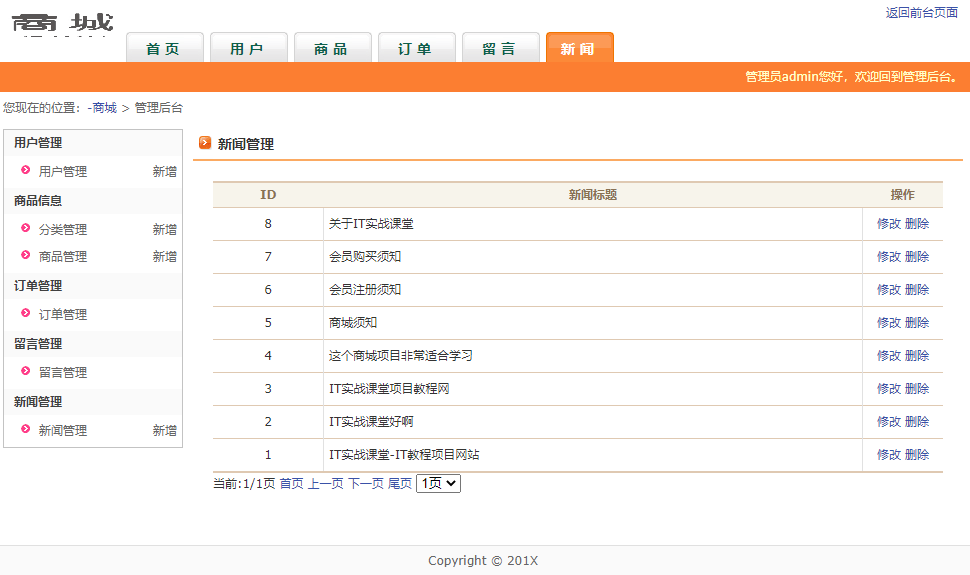Screen dimensions: 970x575
Task: Click the news title 会员购买须知
Action: [365, 256]
